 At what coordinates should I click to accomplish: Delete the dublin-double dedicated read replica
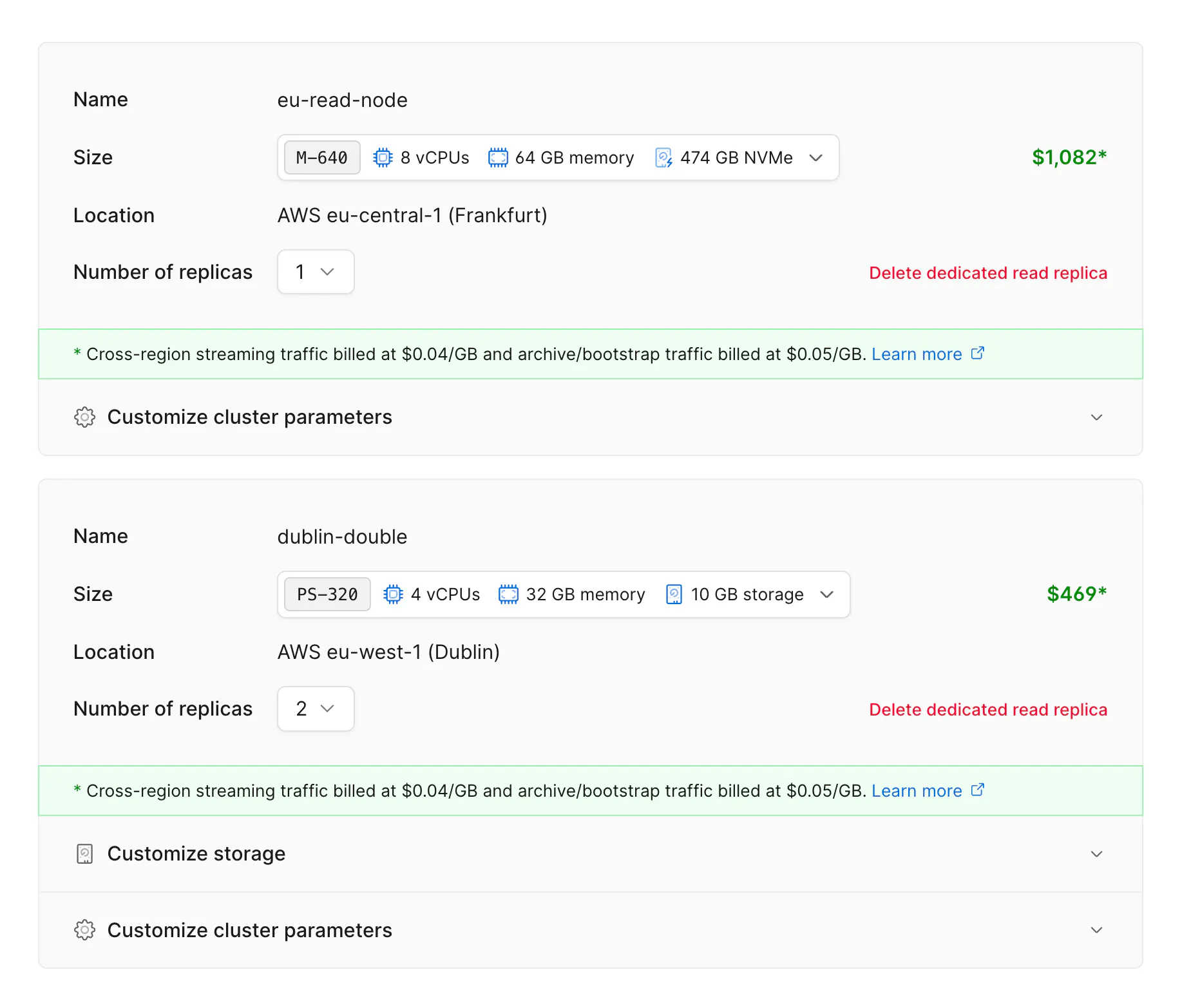coord(988,710)
